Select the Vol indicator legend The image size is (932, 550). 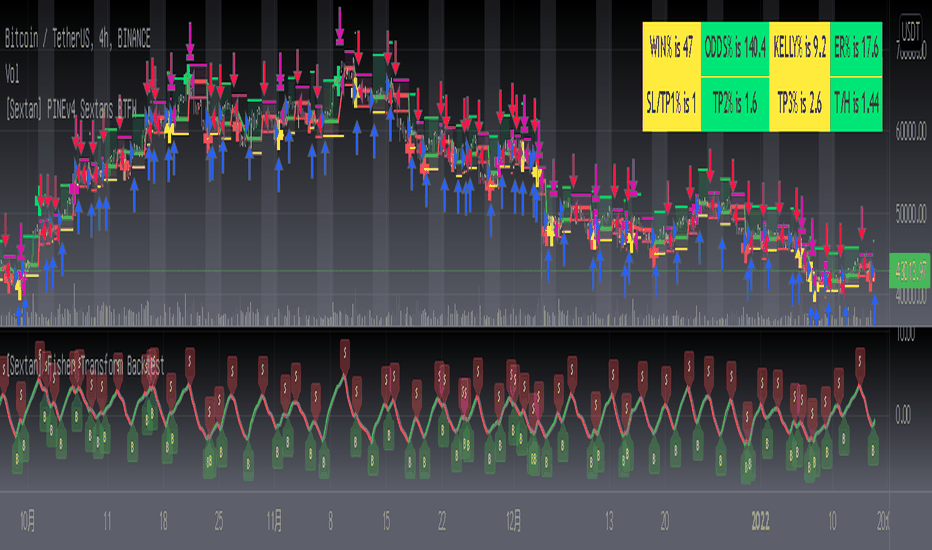pyautogui.click(x=12, y=74)
